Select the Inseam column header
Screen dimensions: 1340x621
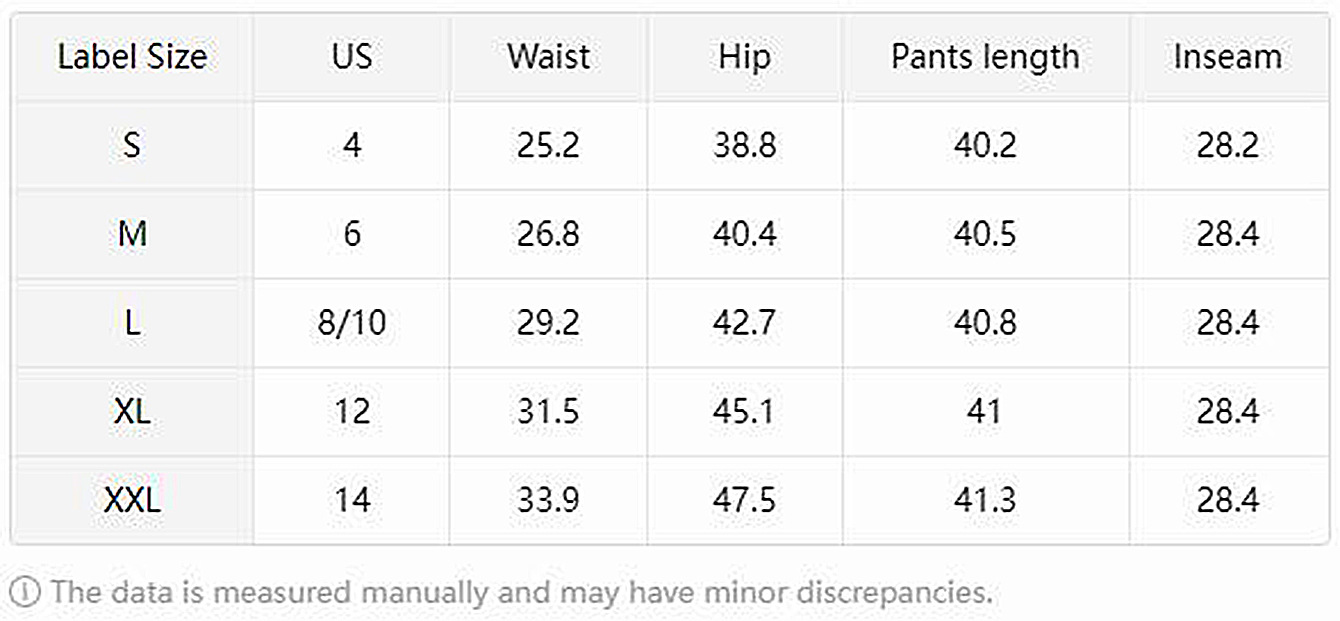point(1227,57)
